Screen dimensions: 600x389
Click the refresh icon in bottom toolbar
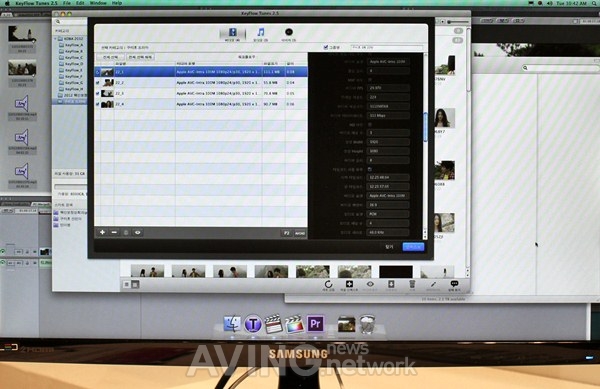[328, 285]
